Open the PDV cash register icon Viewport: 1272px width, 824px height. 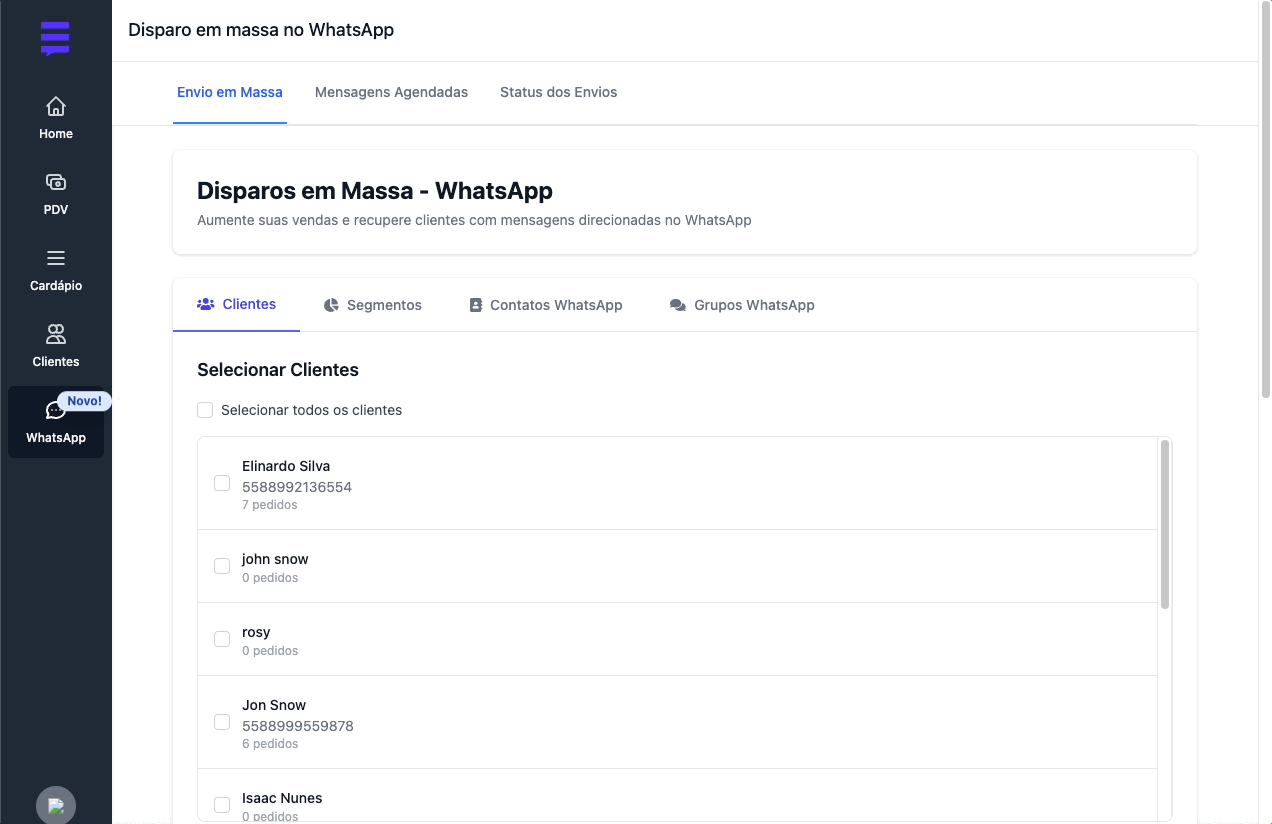click(56, 182)
